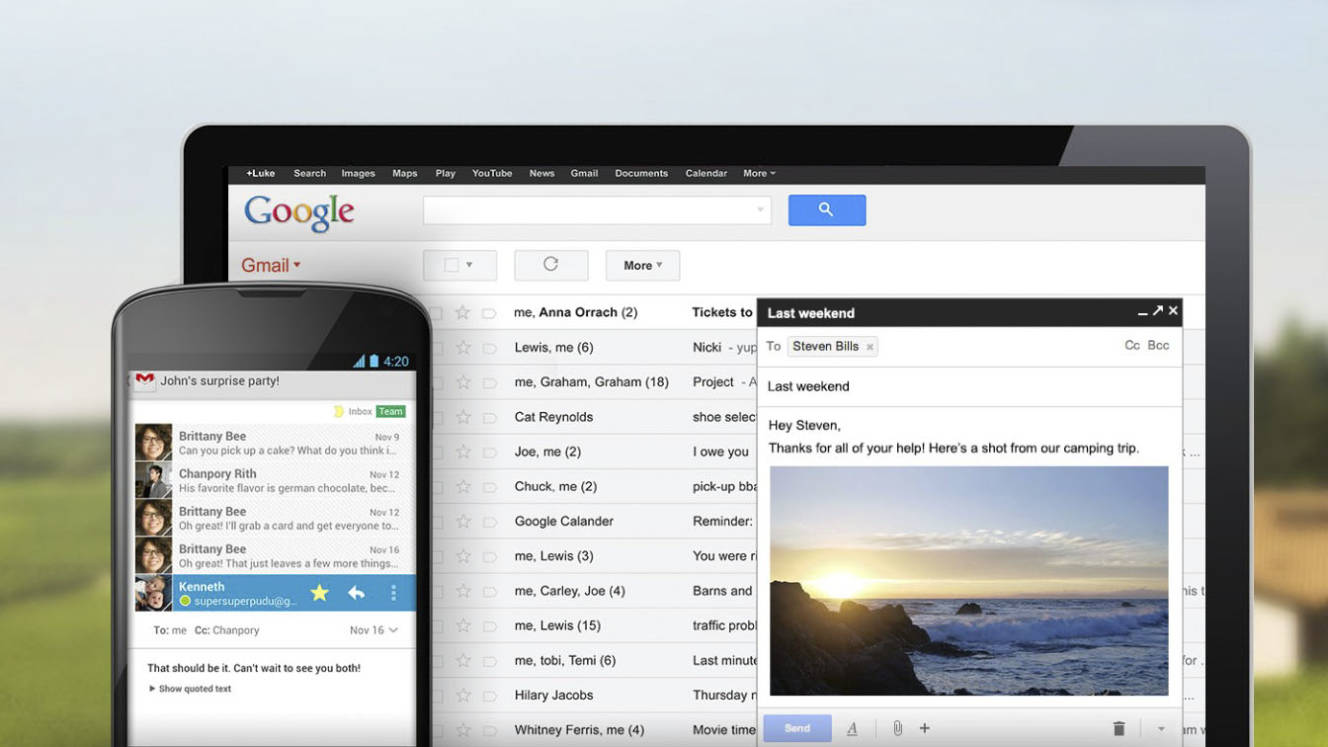The width and height of the screenshot is (1328, 747).
Task: Open Documents in the top bar
Action: tap(641, 173)
